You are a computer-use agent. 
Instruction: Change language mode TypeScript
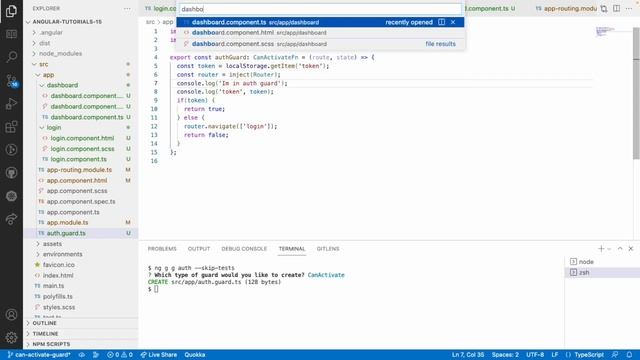pyautogui.click(x=589, y=355)
